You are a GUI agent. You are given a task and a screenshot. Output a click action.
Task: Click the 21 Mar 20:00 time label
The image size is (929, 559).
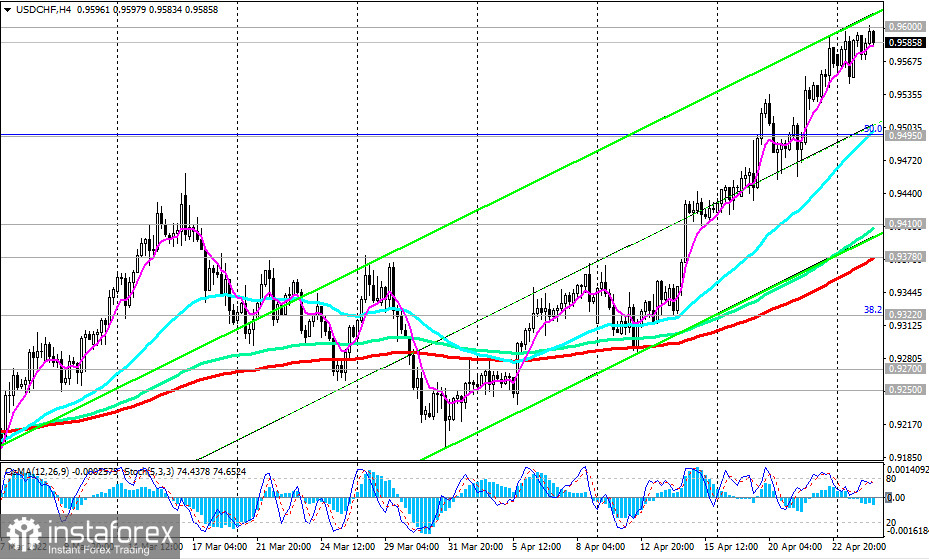[x=284, y=546]
